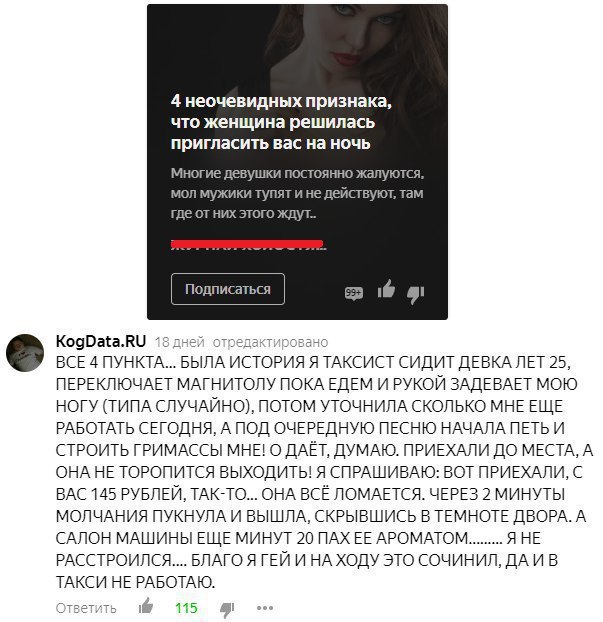This screenshot has width=603, height=622.
Task: Click Ответить to reply to comment
Action: 86,608
